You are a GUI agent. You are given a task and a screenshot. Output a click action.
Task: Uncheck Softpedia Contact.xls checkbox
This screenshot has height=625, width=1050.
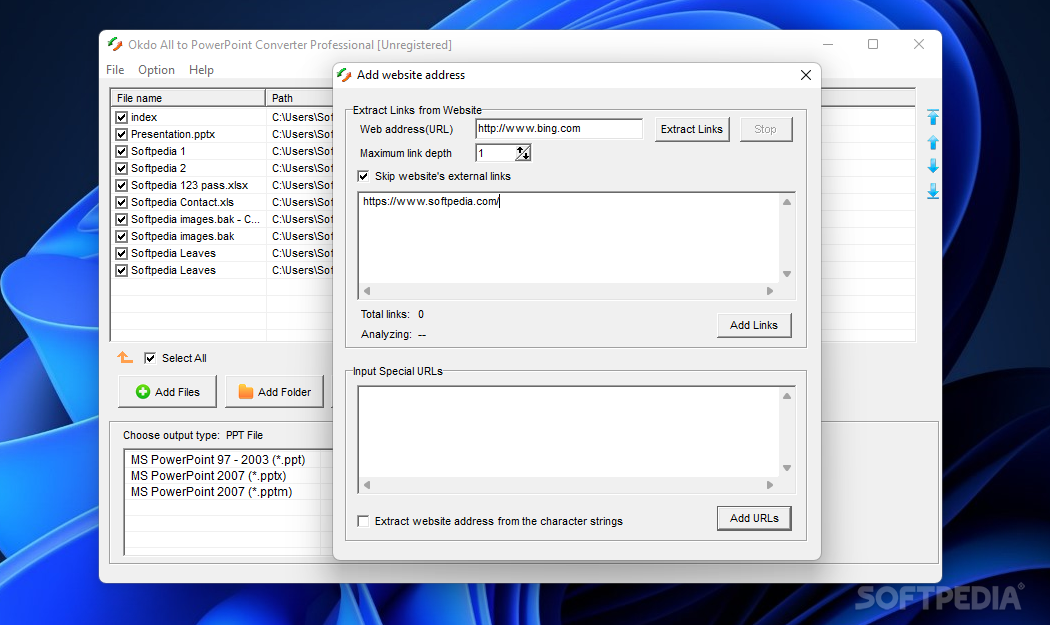[121, 202]
